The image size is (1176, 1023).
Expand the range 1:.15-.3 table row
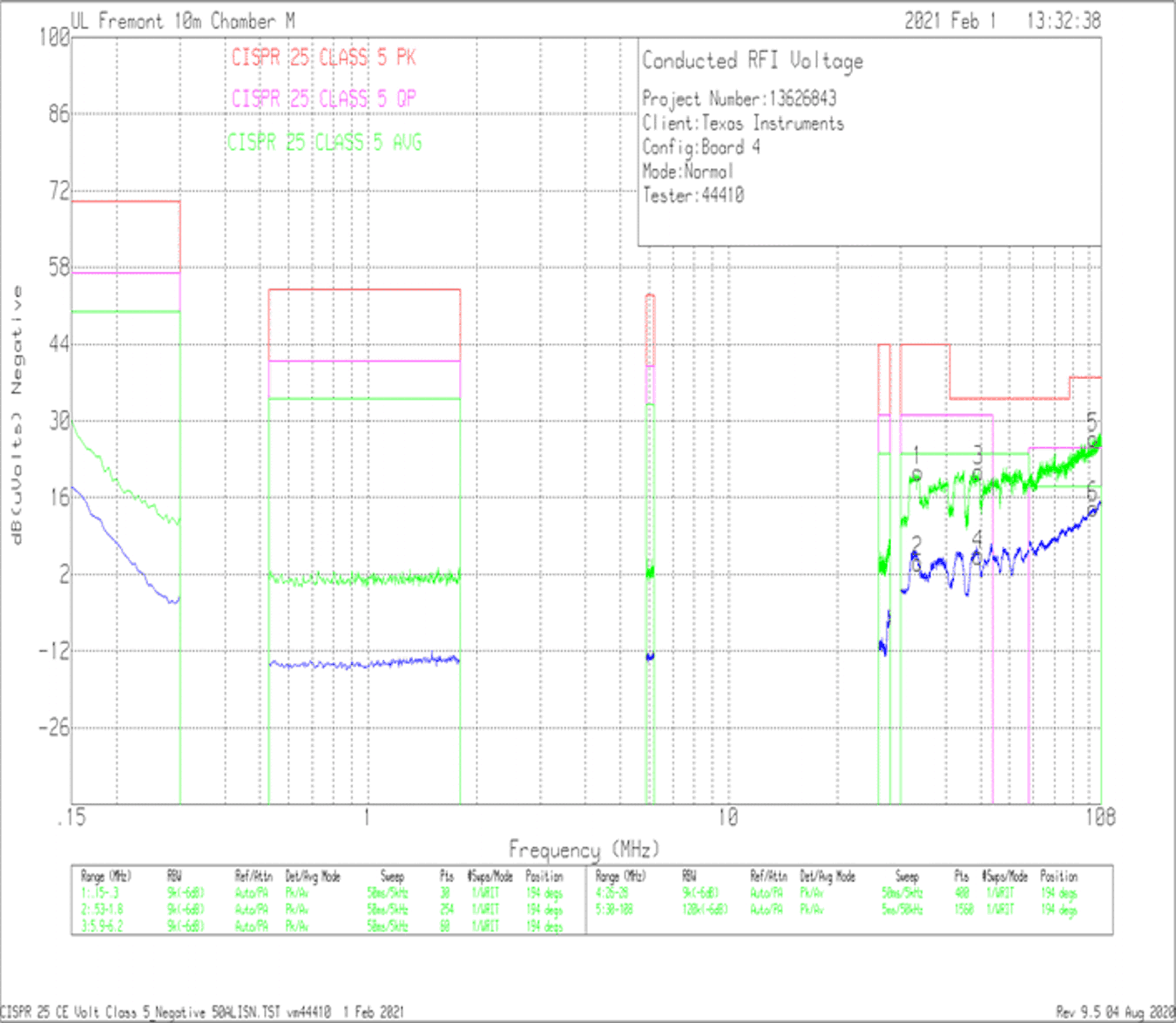pos(98,891)
